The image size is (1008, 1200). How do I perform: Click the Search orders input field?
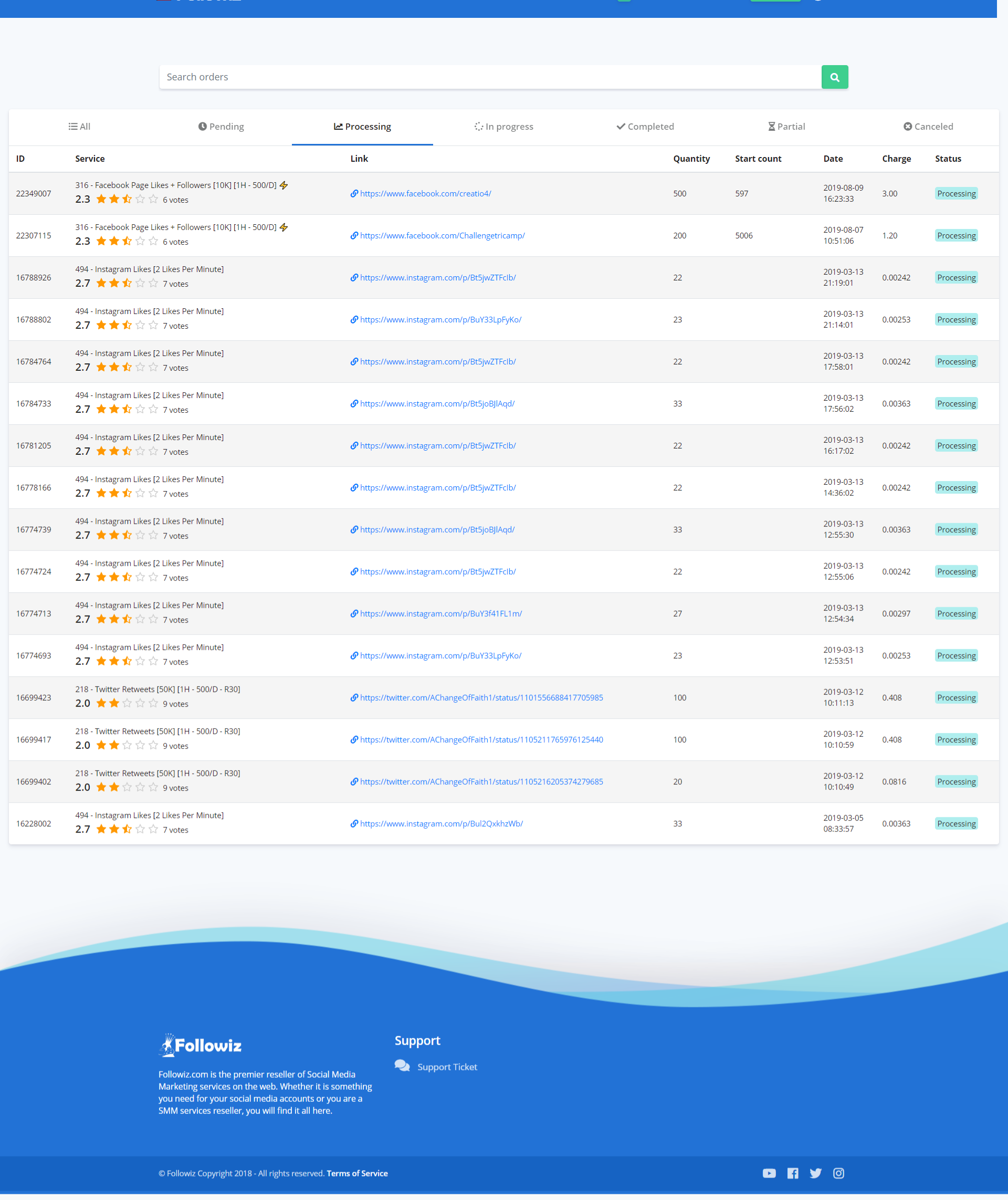click(490, 77)
